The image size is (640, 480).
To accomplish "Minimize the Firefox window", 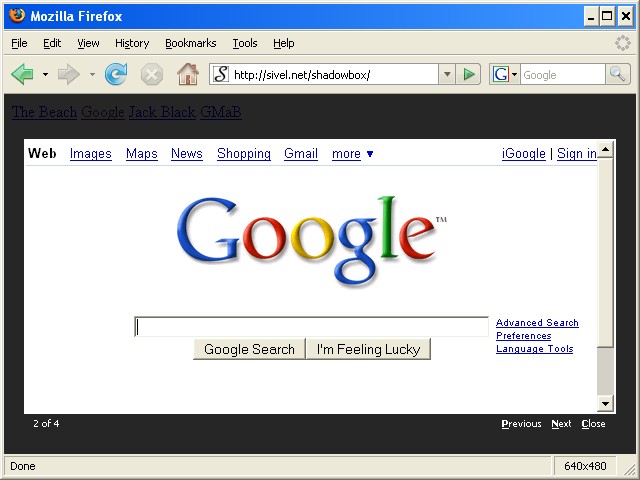I will point(591,17).
